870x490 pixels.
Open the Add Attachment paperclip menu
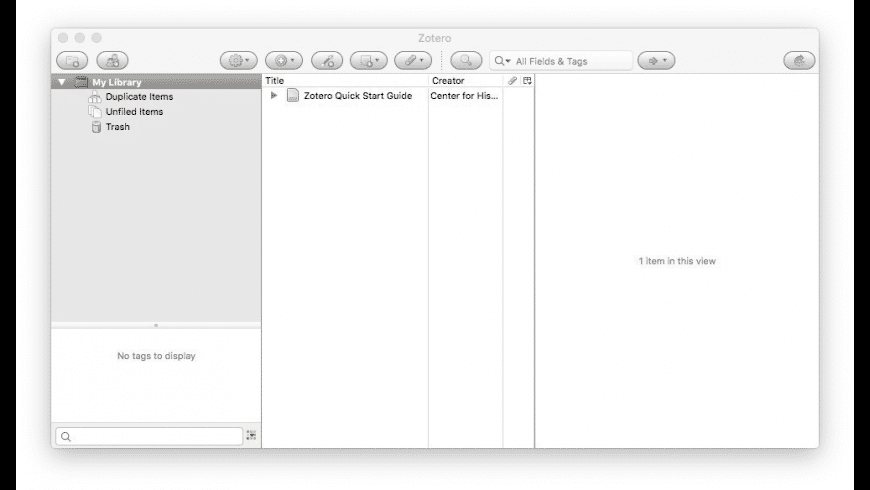413,60
